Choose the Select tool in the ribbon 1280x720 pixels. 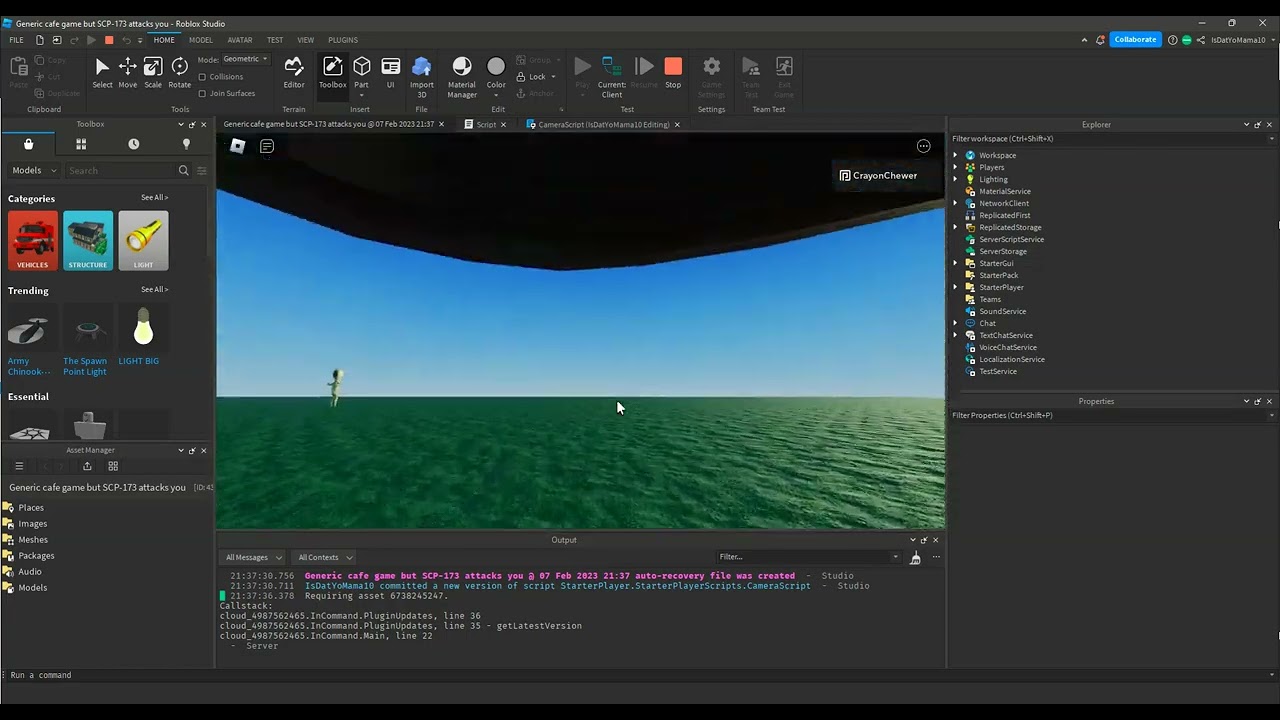coord(102,72)
